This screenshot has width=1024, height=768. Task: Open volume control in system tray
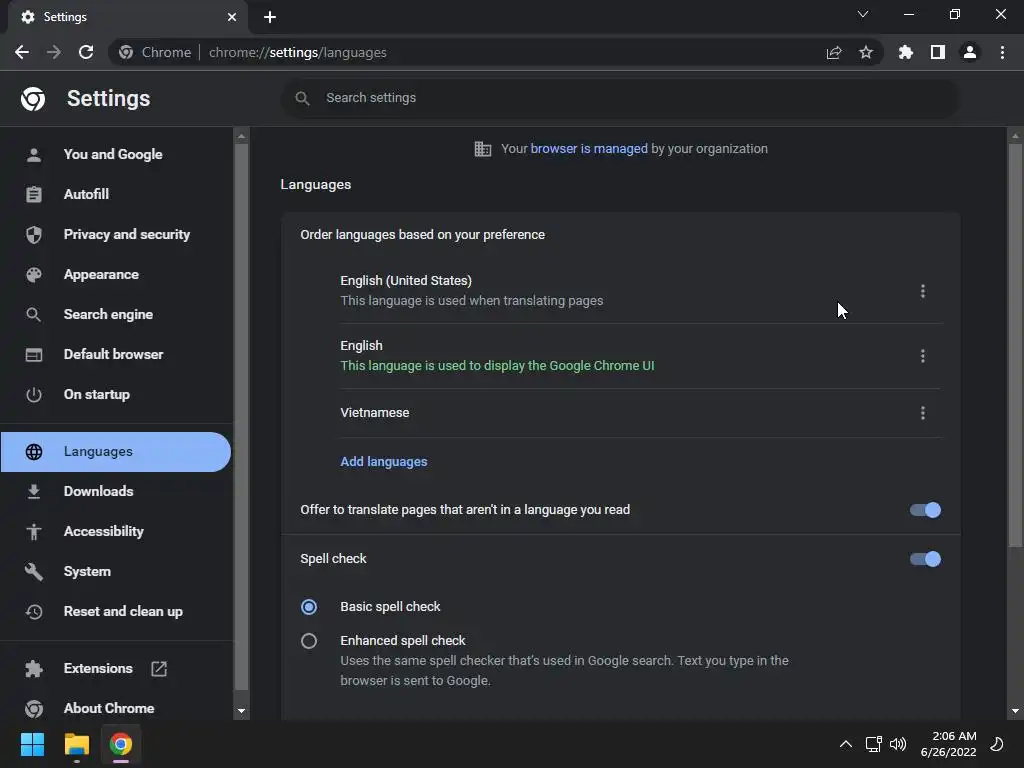[898, 744]
